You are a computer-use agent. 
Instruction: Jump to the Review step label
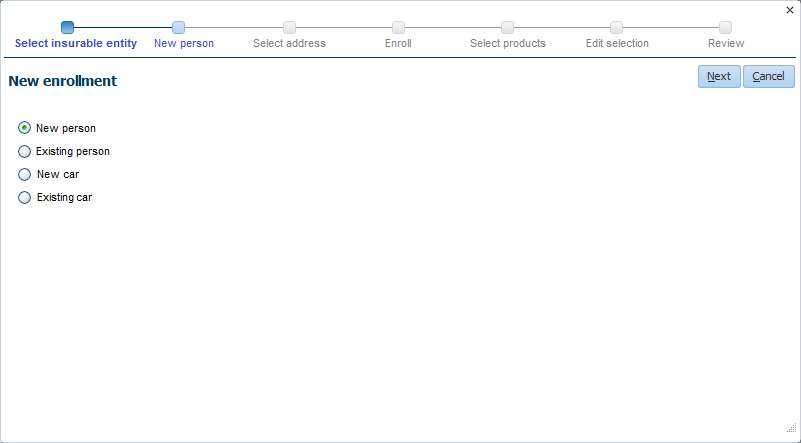726,43
